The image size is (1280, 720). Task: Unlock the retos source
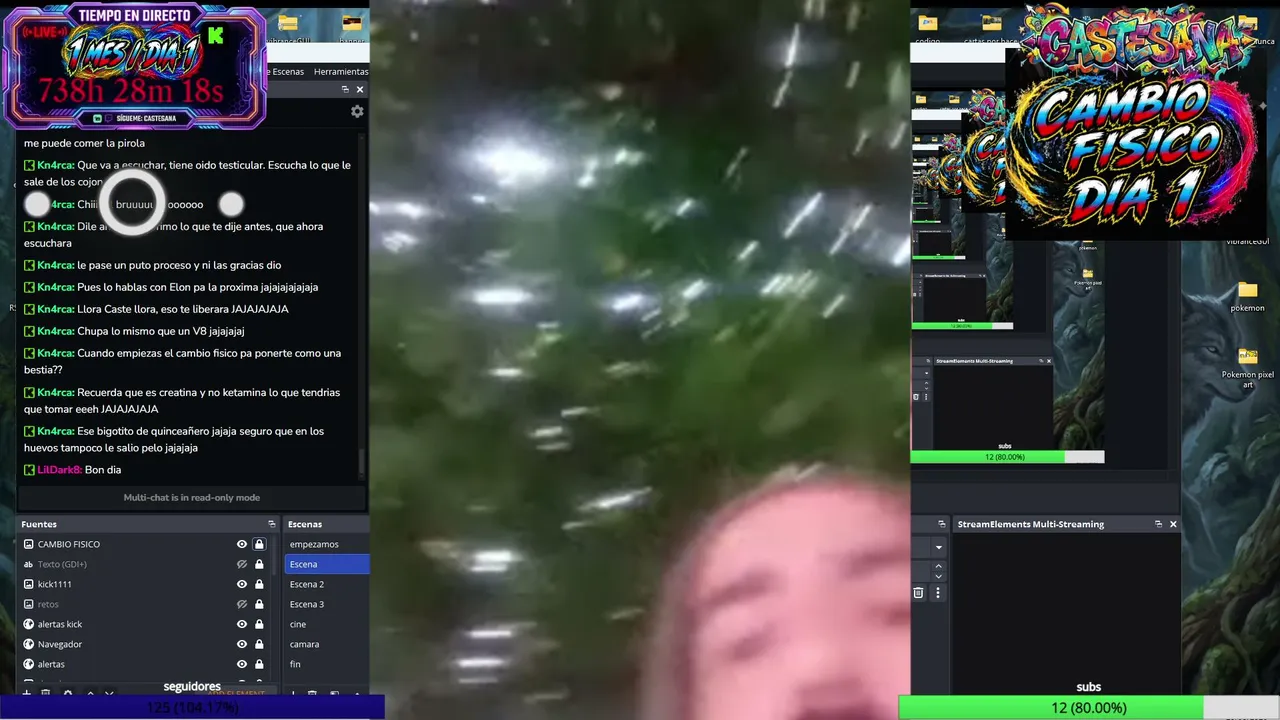click(x=259, y=604)
